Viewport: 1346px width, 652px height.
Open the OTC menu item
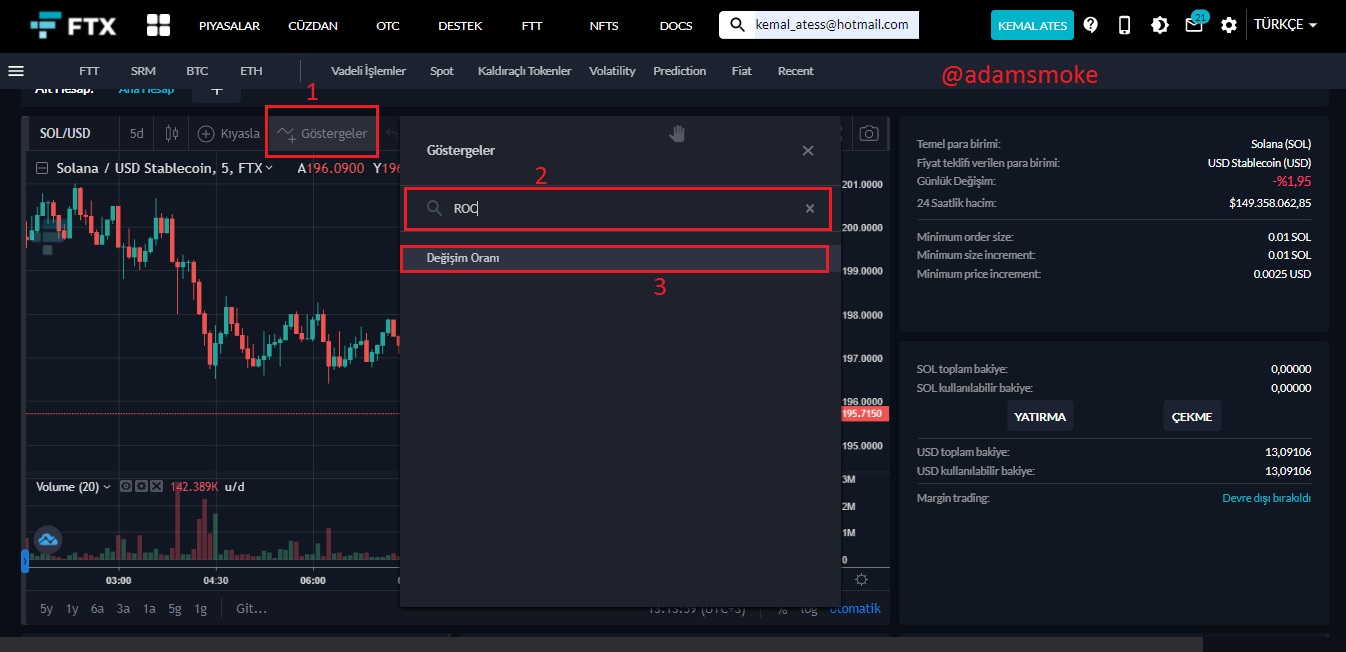click(x=388, y=25)
